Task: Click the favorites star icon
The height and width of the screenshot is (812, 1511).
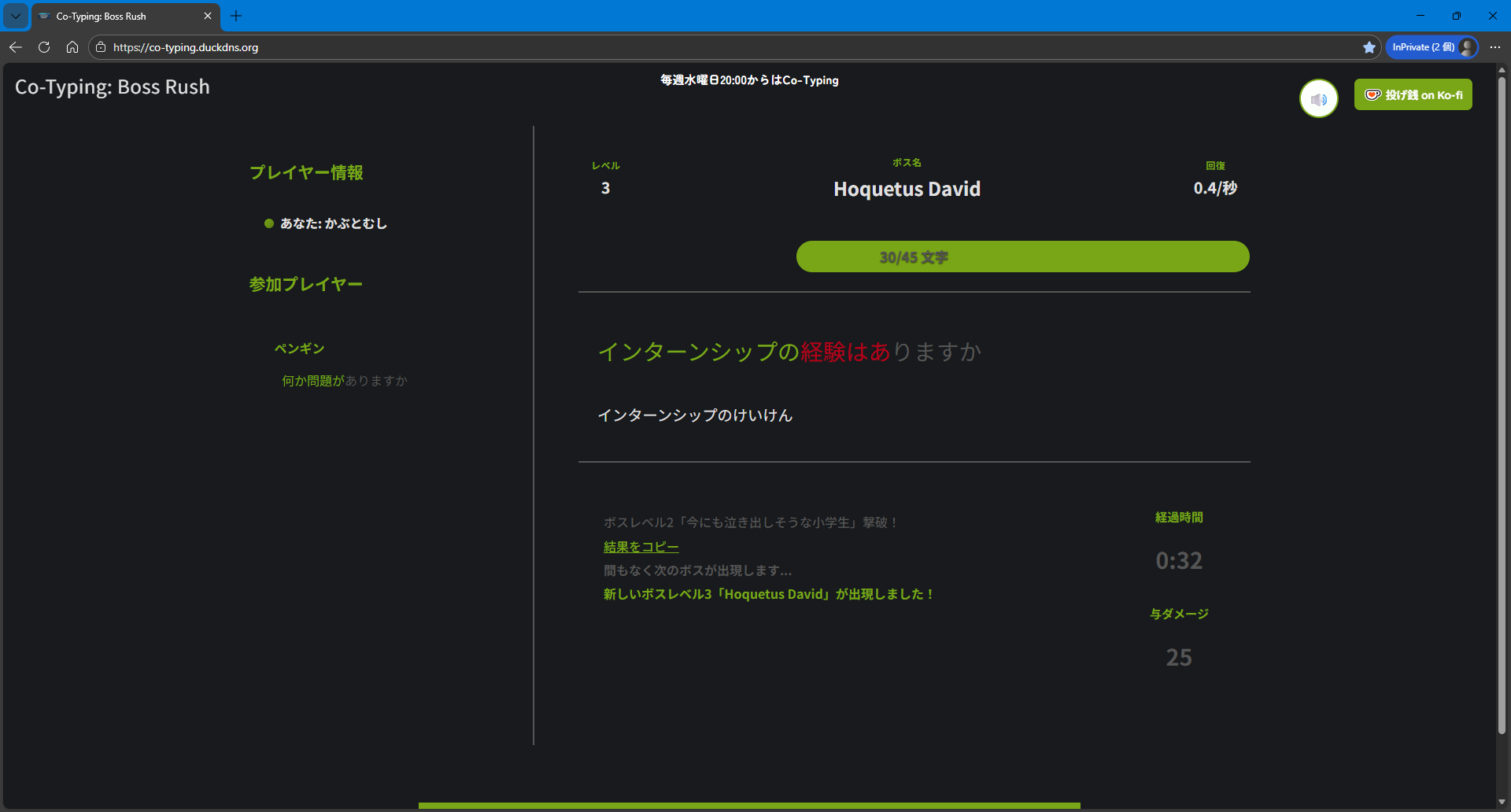Action: [x=1369, y=47]
